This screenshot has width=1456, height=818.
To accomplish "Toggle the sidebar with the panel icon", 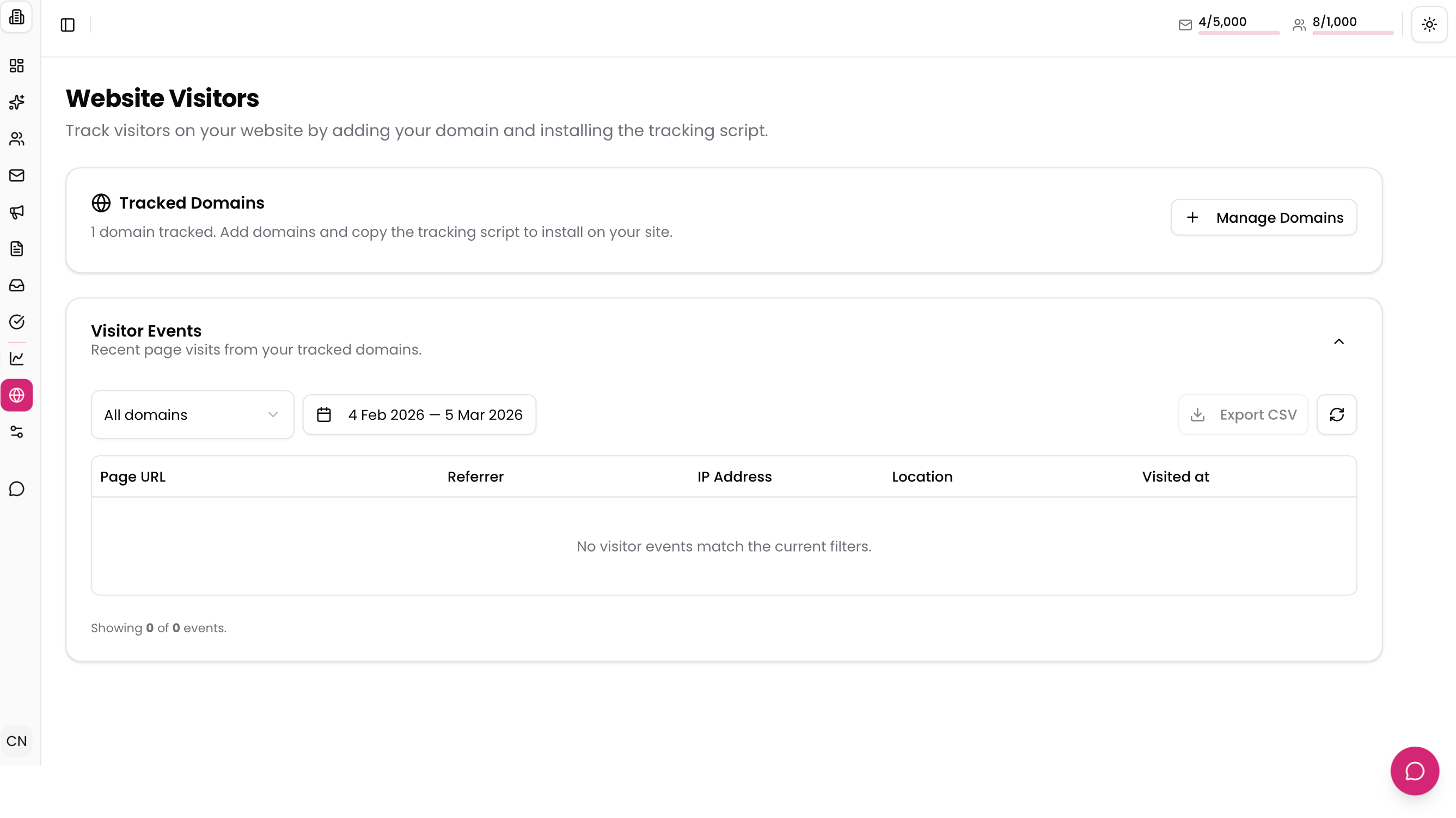I will click(68, 25).
